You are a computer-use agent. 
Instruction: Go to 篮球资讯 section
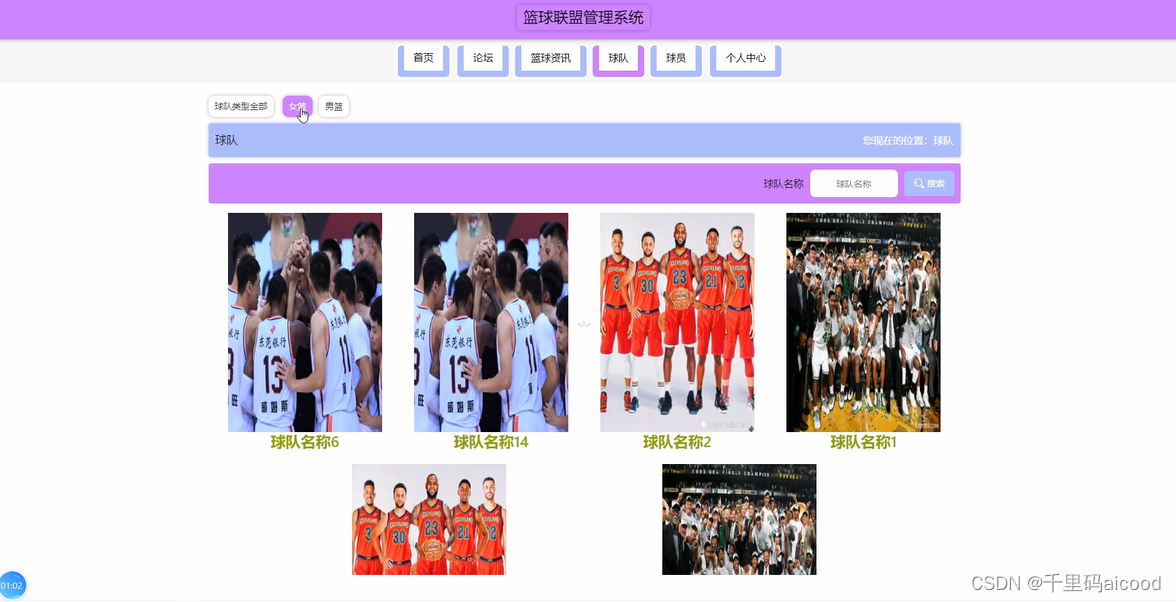coord(550,59)
